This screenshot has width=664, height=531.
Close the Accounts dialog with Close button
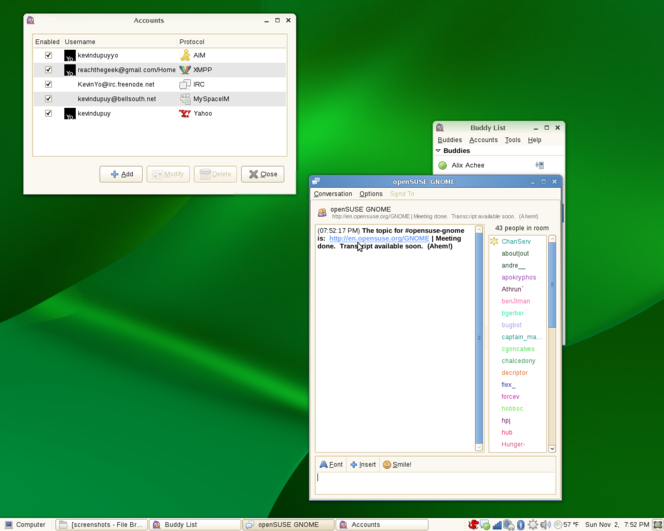[x=263, y=174]
